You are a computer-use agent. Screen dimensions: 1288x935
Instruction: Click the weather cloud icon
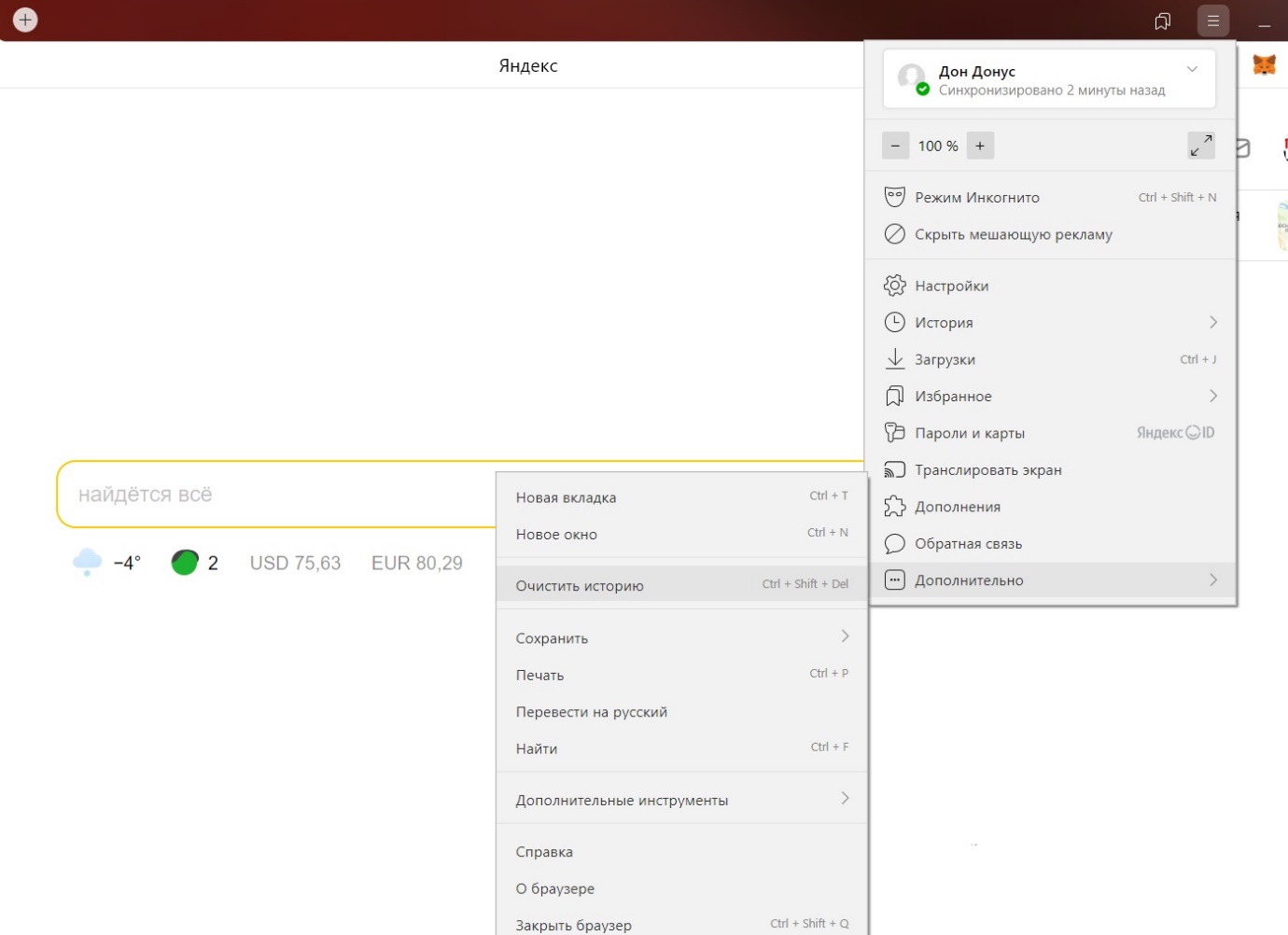click(x=87, y=563)
